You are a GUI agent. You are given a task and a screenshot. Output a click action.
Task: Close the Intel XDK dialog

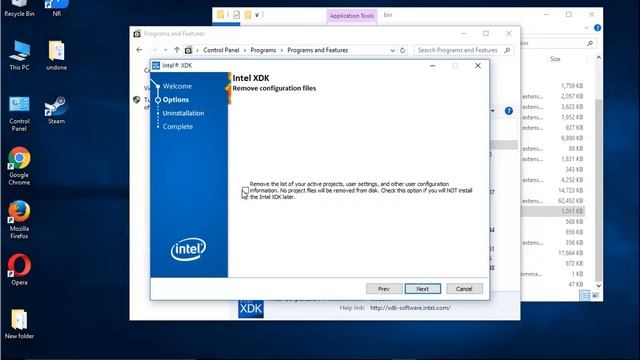click(x=478, y=66)
